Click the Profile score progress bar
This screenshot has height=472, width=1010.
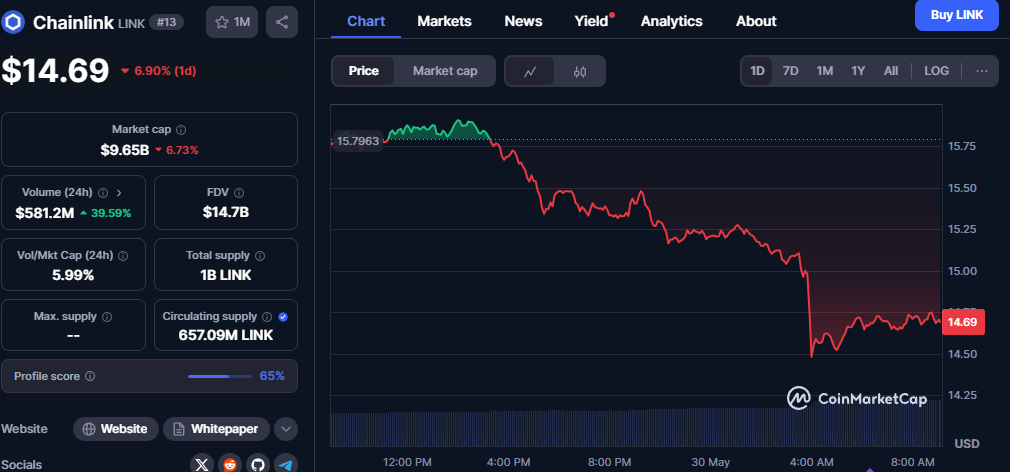[x=220, y=376]
